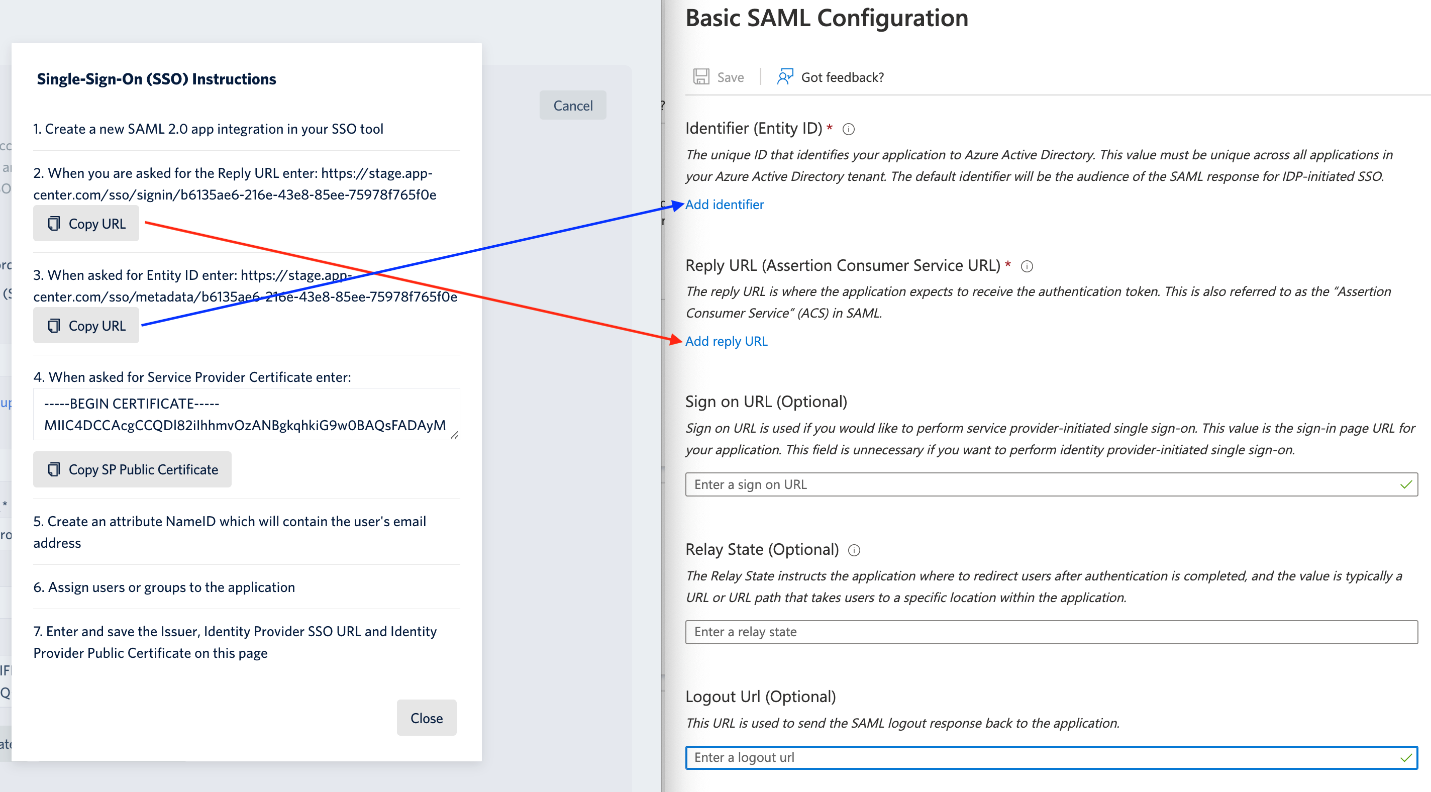Click the first Copy URL button
Viewport: 1431px width, 792px height.
(86, 223)
